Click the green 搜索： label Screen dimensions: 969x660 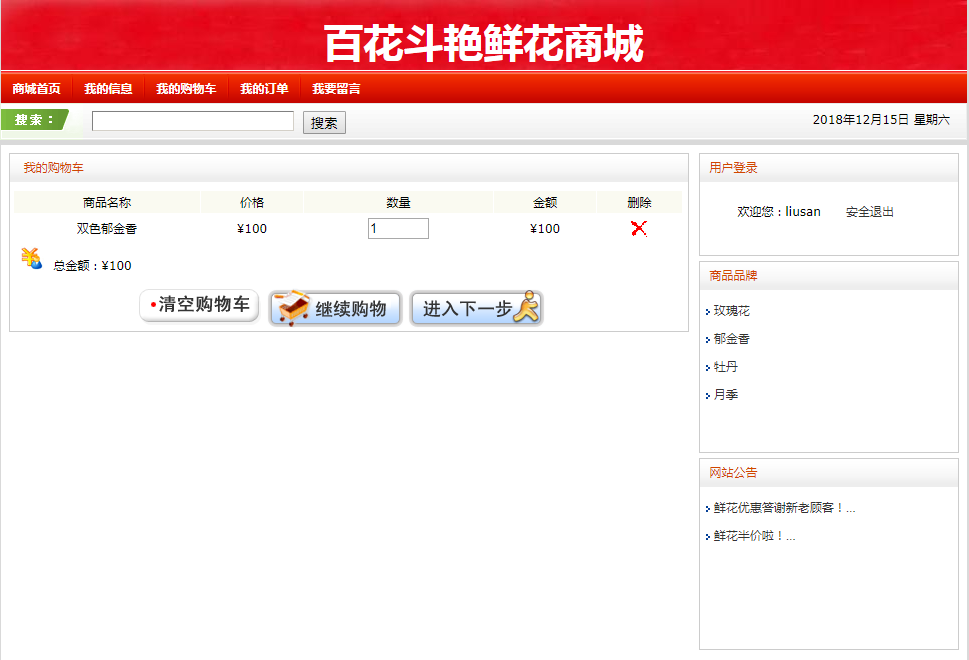point(35,120)
